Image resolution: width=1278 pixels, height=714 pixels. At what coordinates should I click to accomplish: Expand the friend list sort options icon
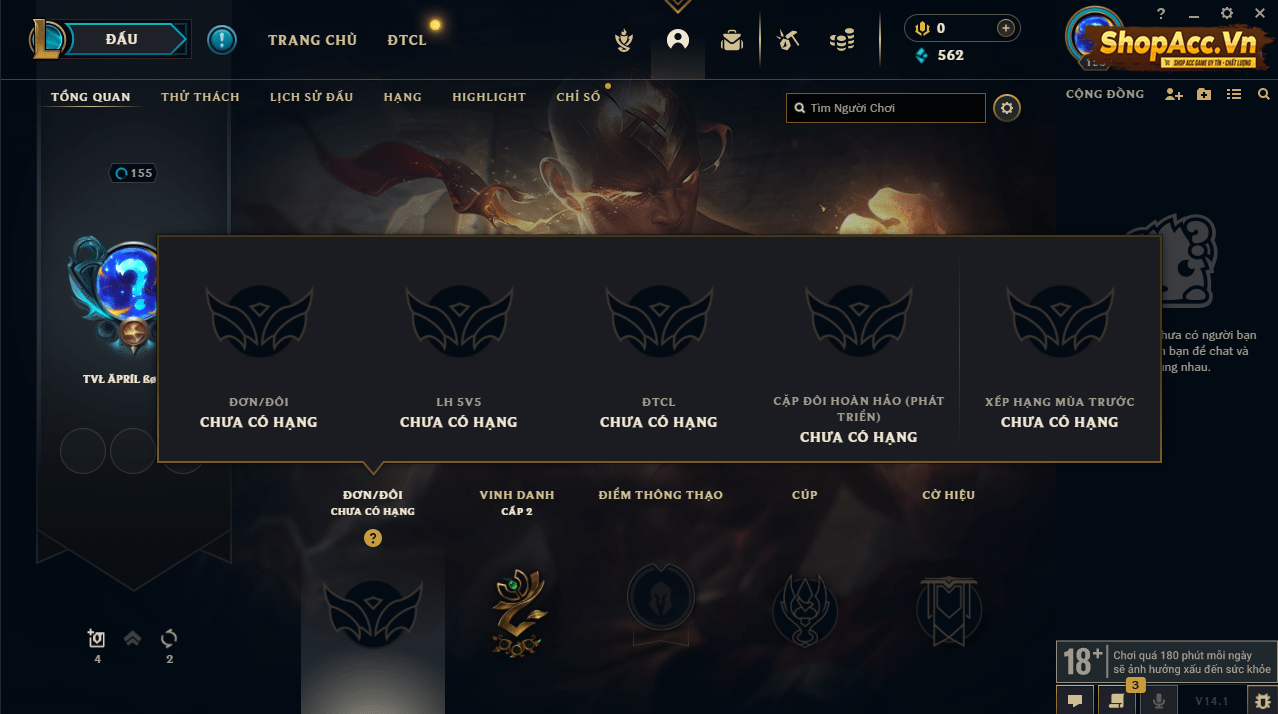coord(1234,95)
